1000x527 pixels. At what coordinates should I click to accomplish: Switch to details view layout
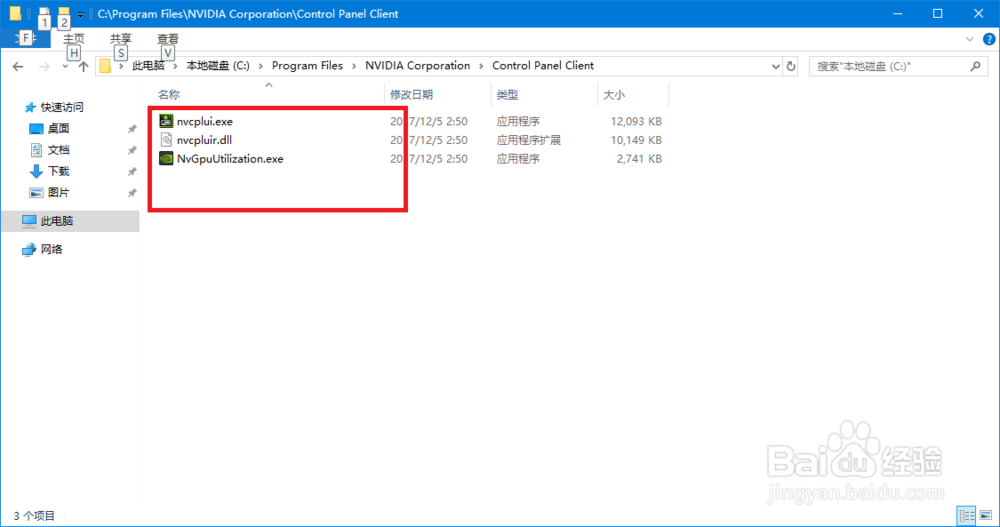[966, 515]
